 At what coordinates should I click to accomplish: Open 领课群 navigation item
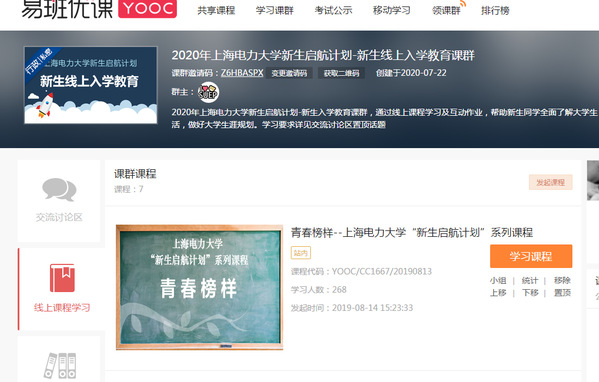[446, 11]
